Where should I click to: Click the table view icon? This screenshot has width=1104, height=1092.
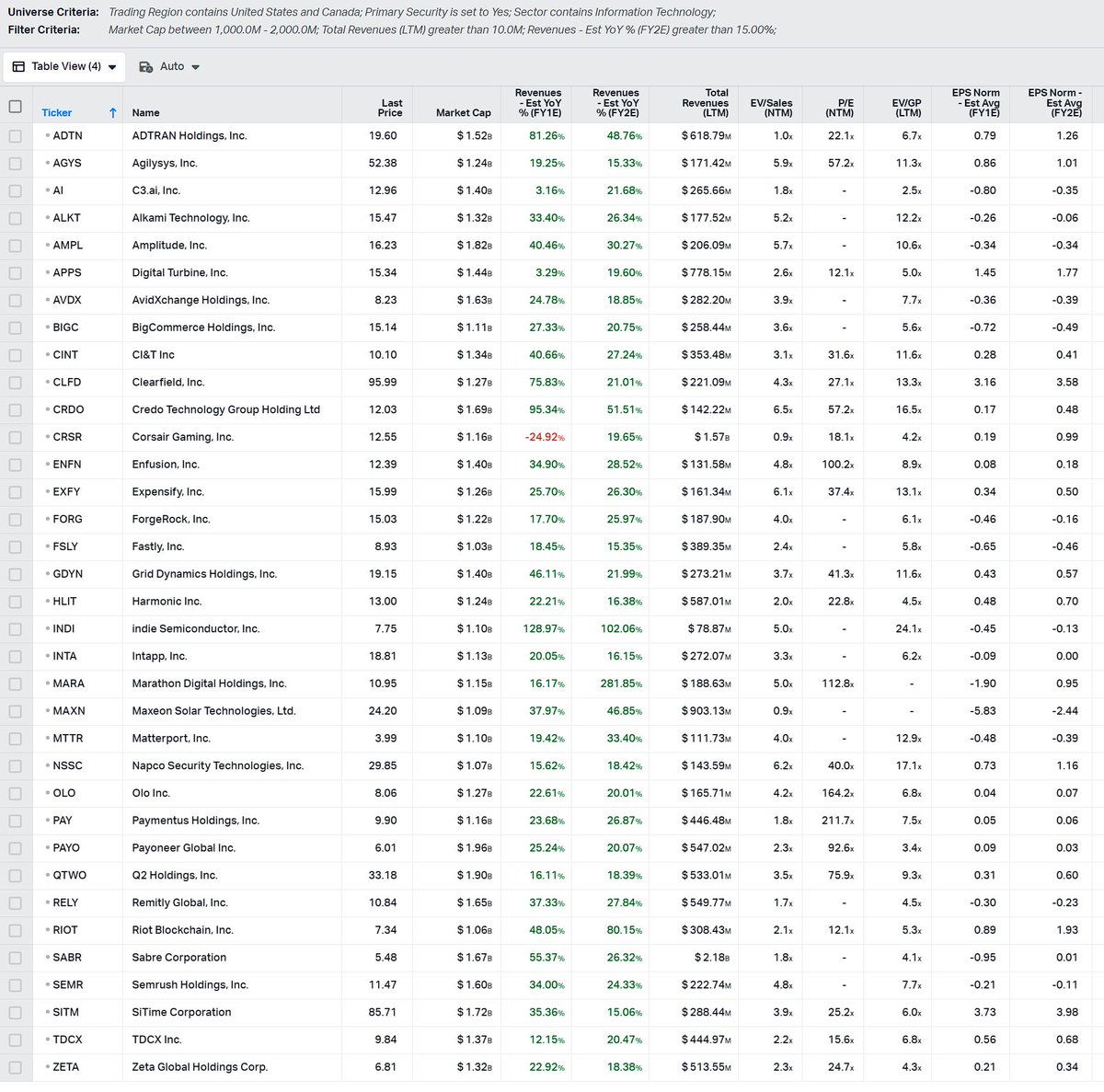19,66
